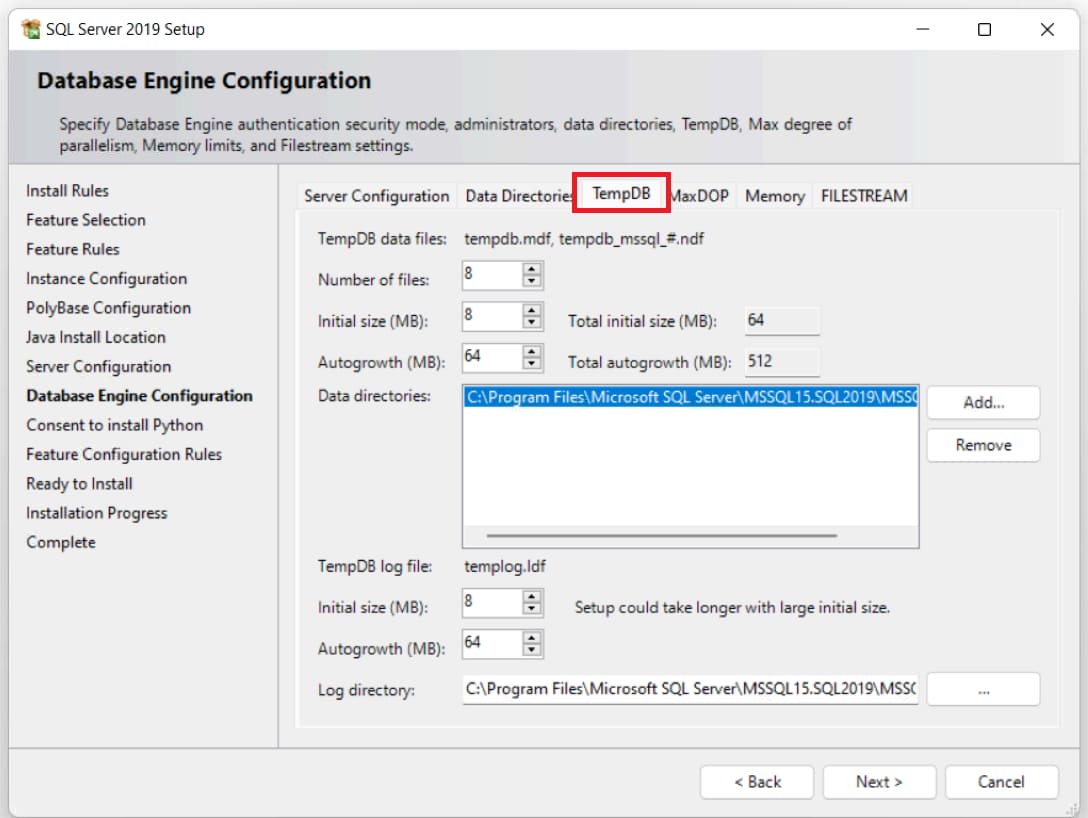Switch to the Memory tab
Viewport: 1088px width, 818px height.
tap(774, 196)
